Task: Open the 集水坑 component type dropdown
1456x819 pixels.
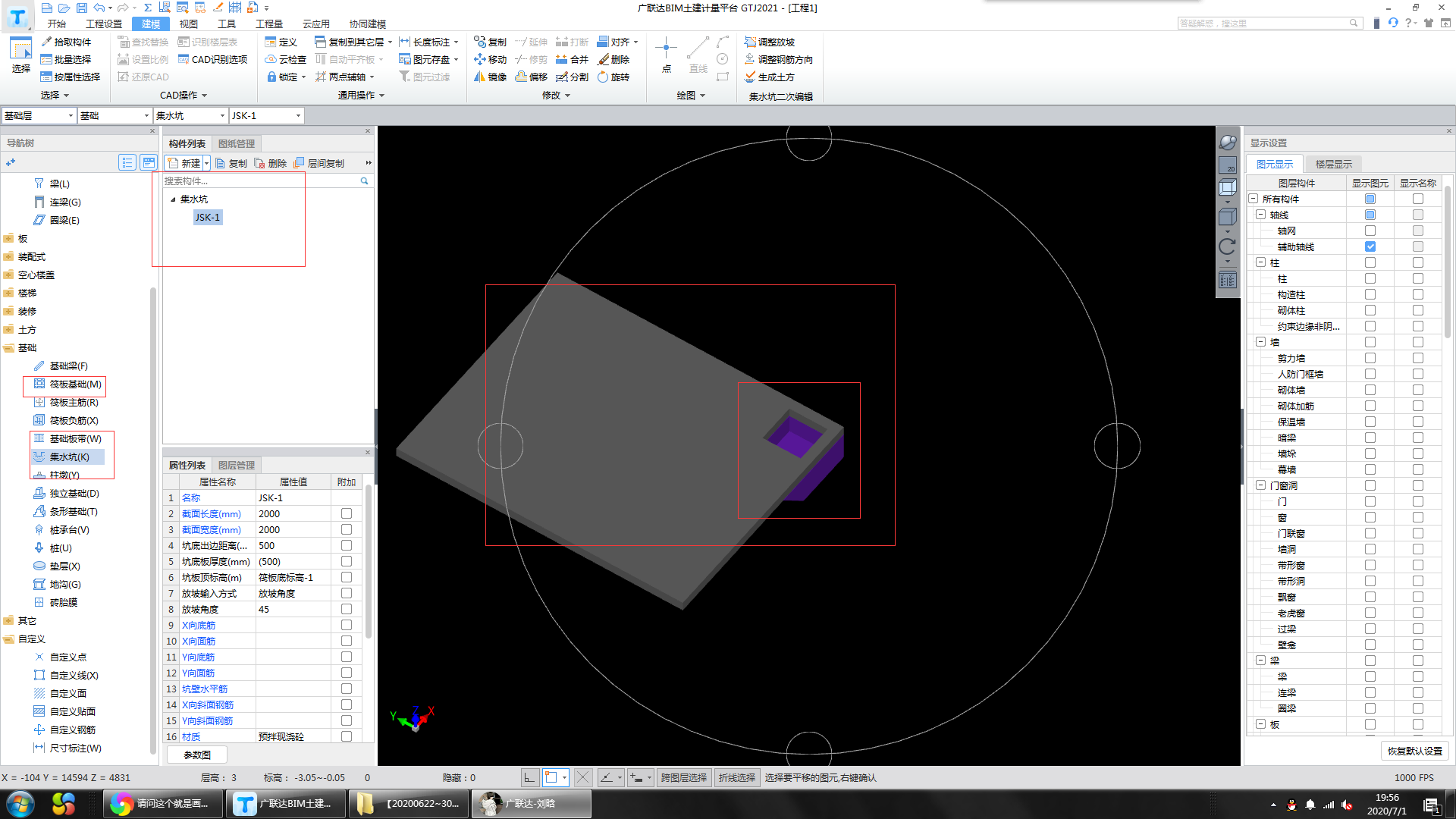Action: click(x=190, y=115)
